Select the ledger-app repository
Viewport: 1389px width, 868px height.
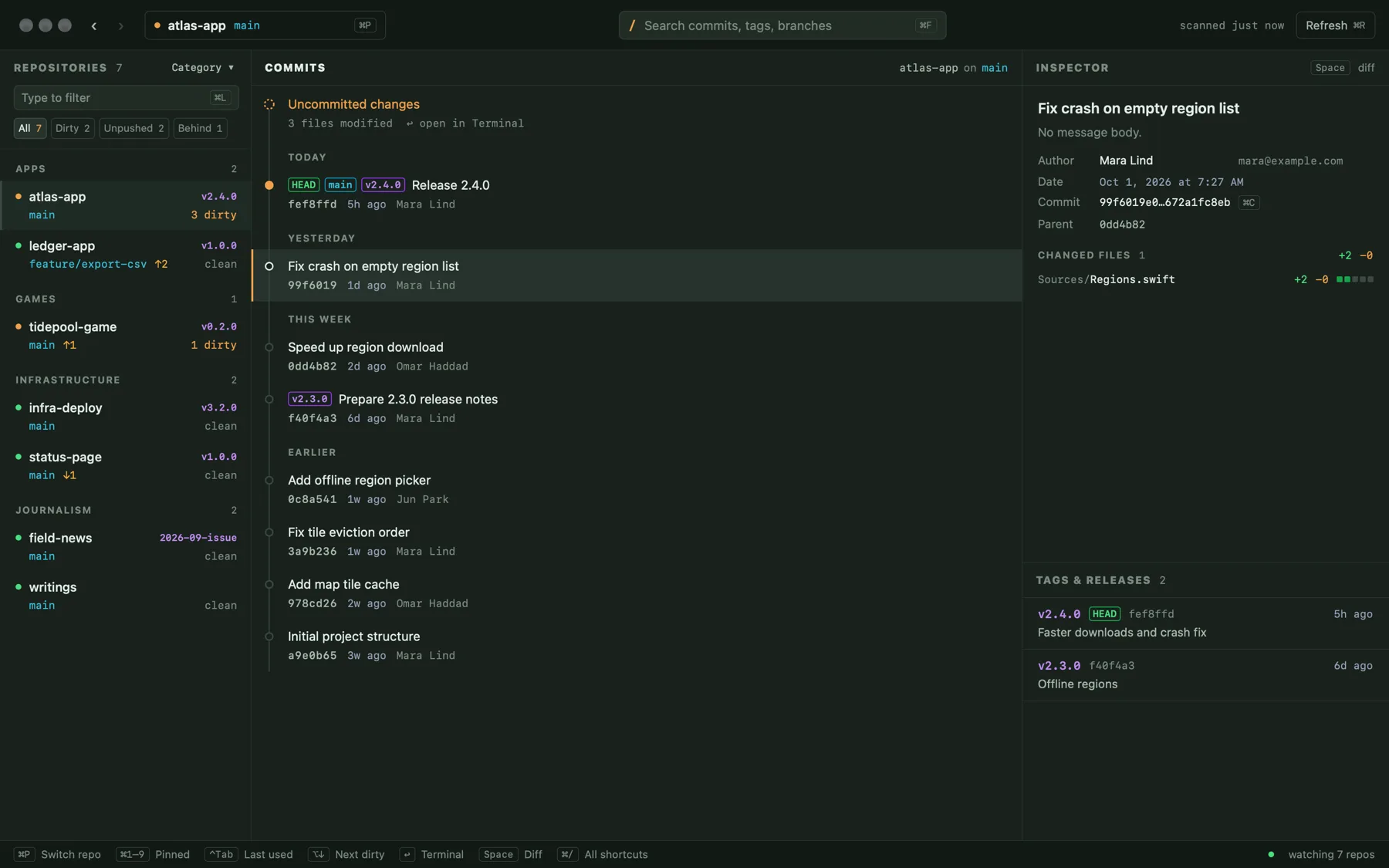pos(126,255)
